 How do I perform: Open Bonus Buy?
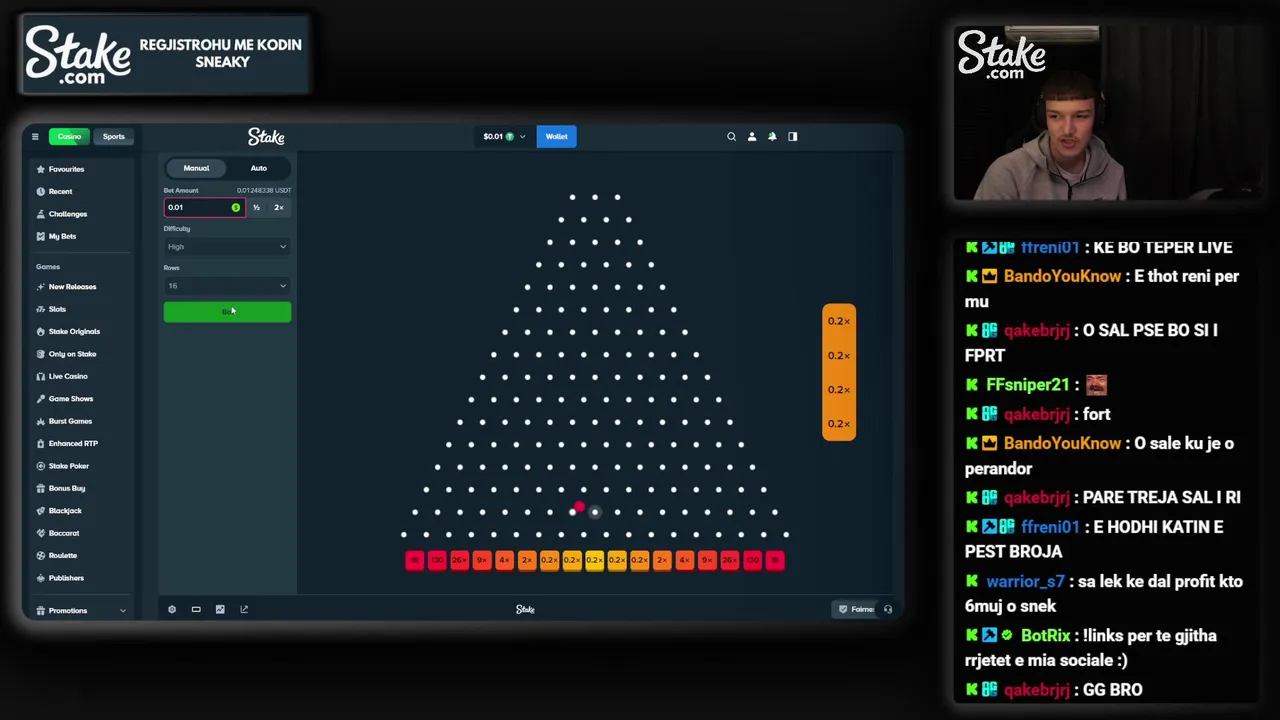(x=66, y=488)
